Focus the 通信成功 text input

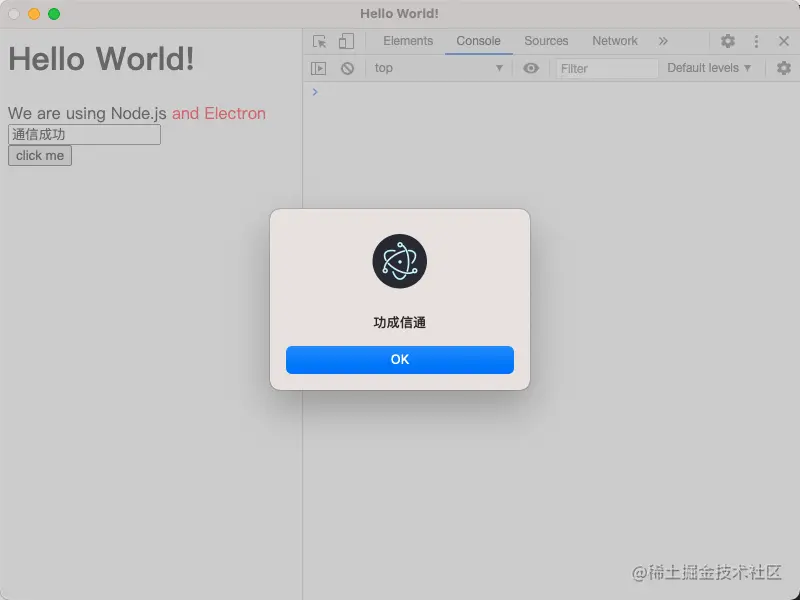pos(84,135)
